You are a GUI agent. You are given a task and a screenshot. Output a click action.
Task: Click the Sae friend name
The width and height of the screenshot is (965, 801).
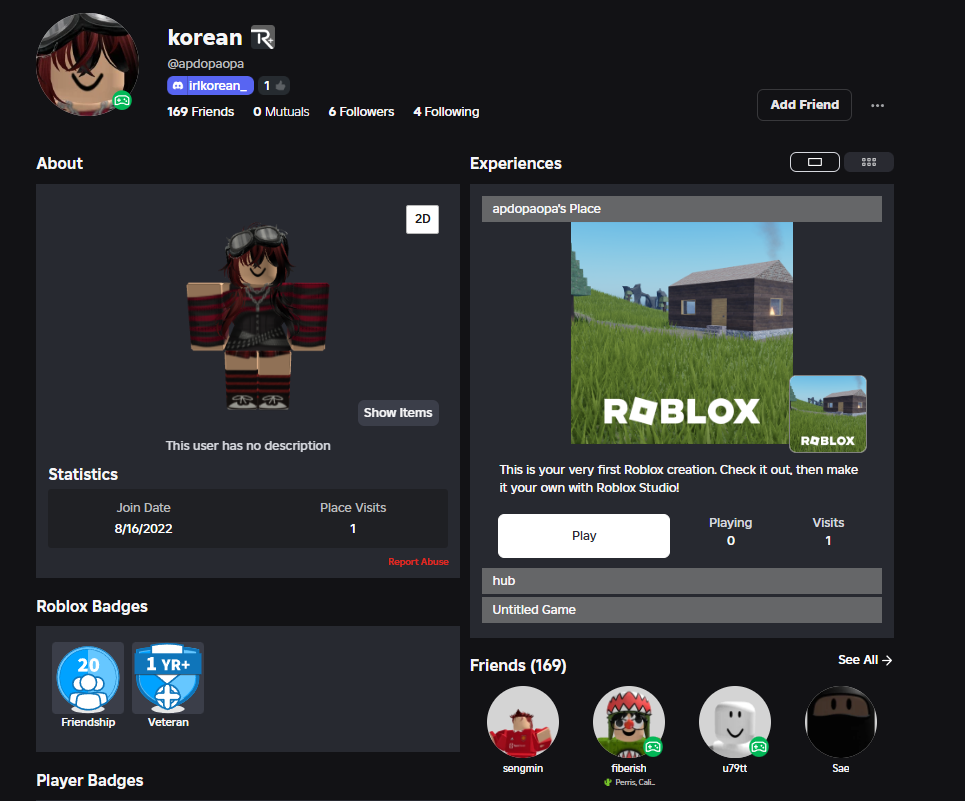click(841, 768)
